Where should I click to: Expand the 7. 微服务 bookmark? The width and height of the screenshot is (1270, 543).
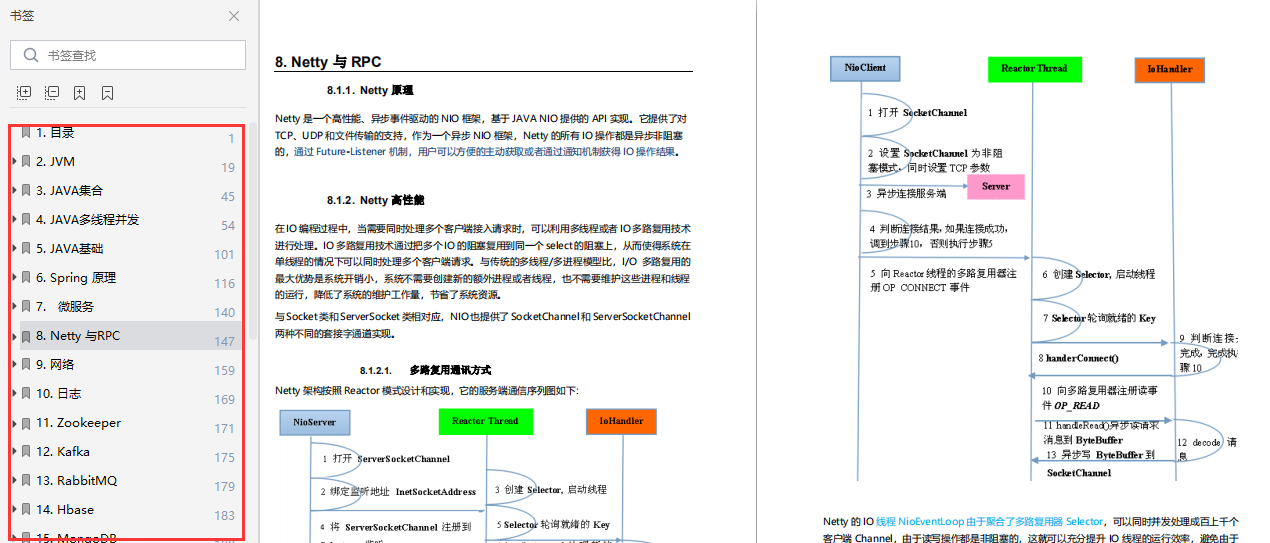coord(14,306)
